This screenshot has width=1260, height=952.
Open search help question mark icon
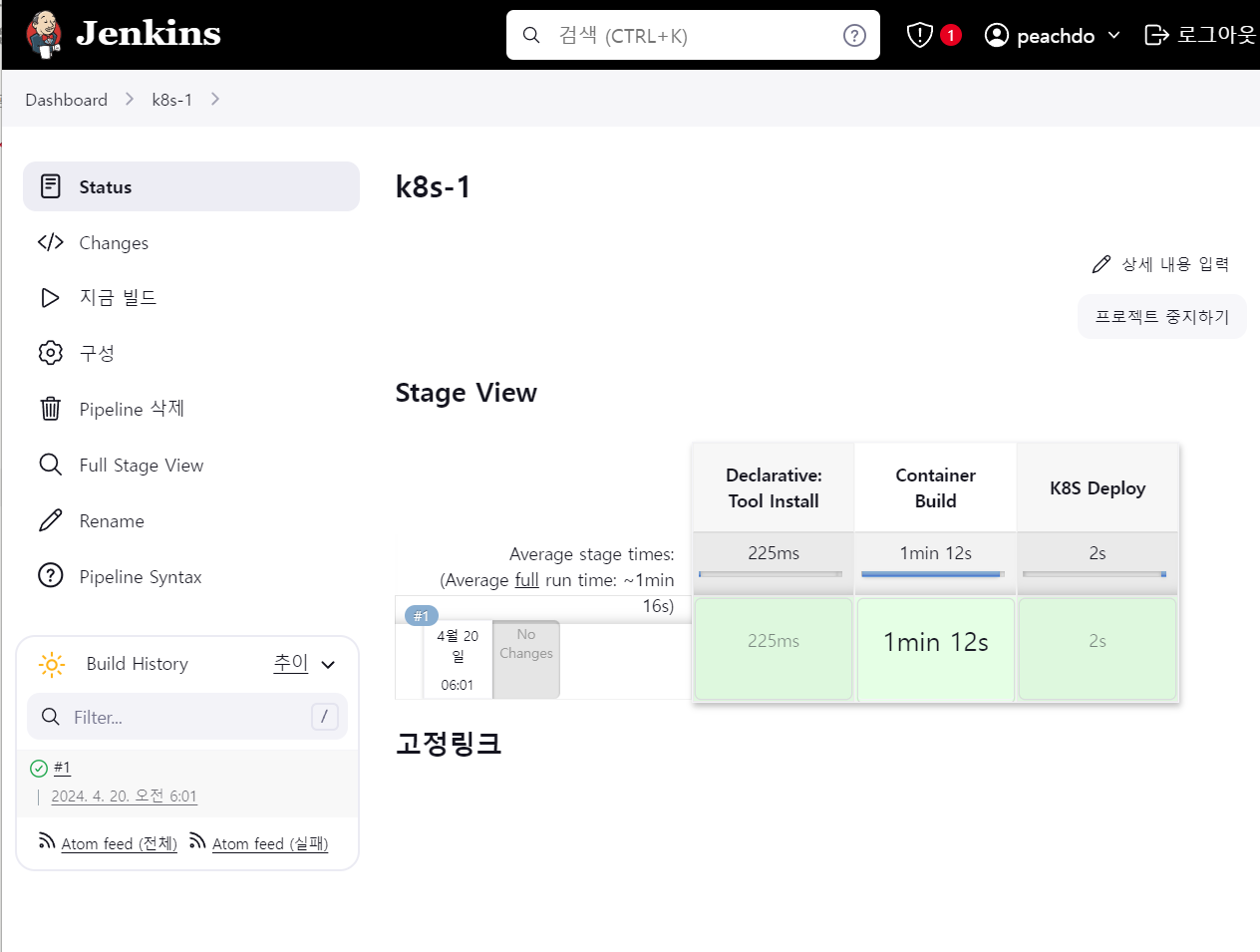854,36
